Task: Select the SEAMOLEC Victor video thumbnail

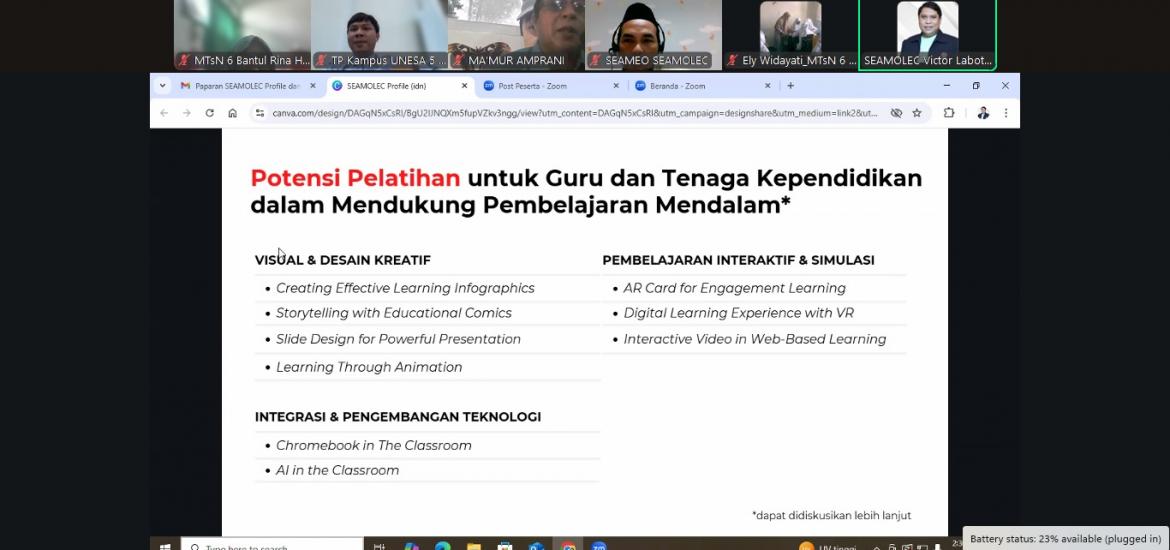Action: 927,35
